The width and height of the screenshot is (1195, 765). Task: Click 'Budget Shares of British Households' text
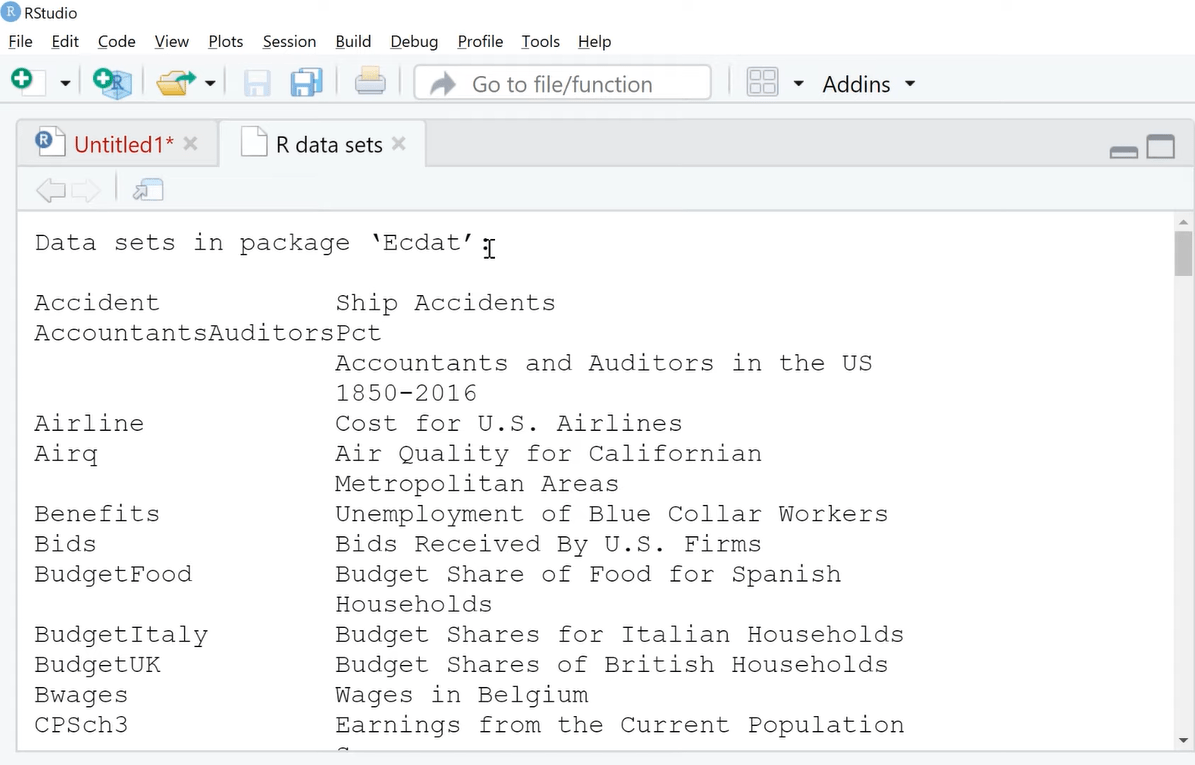coord(611,665)
